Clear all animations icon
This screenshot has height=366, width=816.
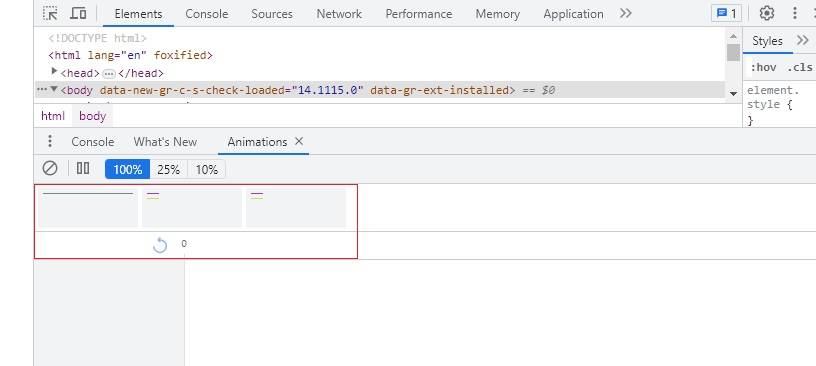click(50, 168)
